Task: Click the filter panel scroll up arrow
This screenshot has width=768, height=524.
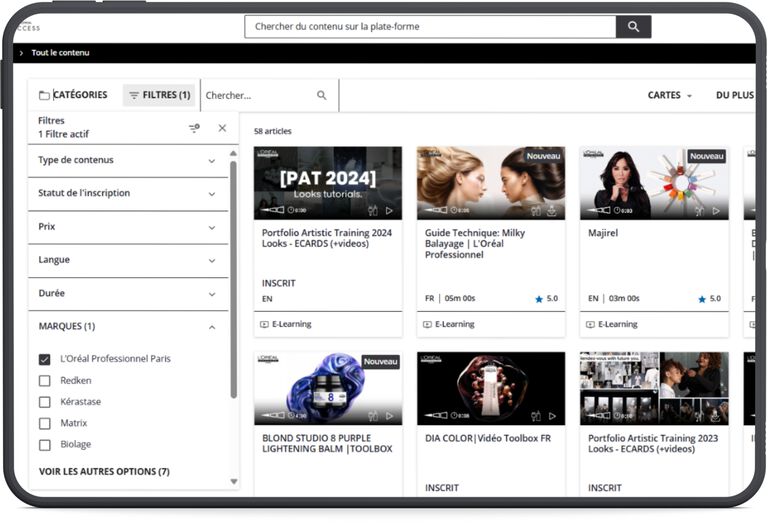Action: pos(234,153)
